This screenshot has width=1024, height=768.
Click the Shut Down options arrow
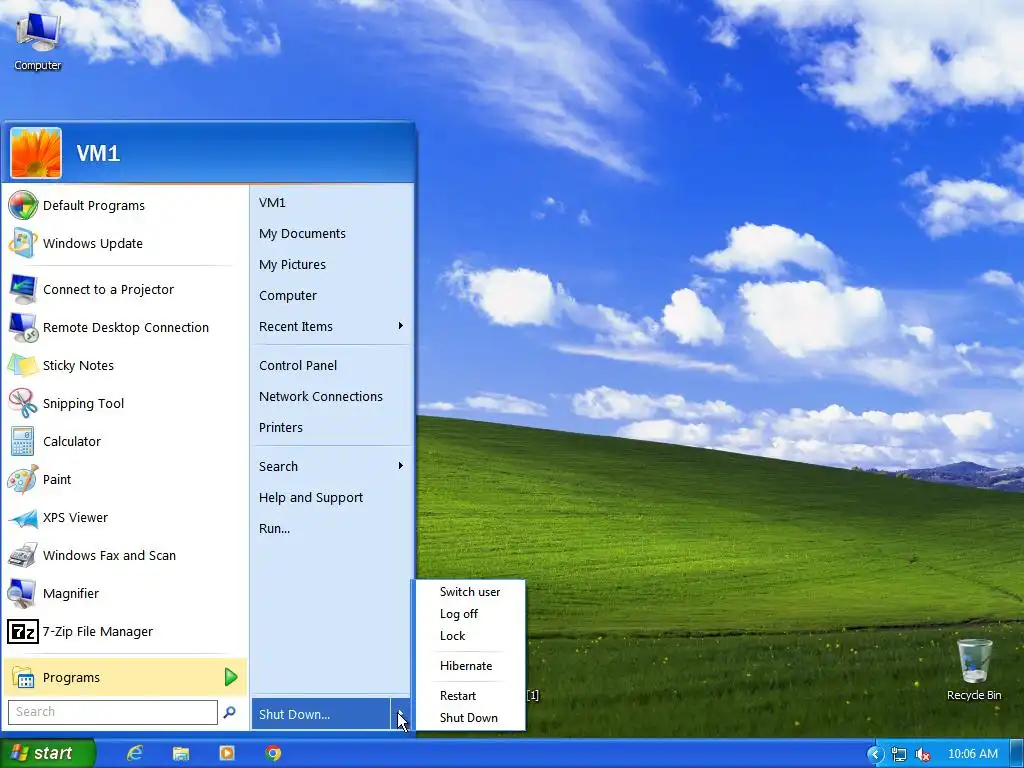coord(400,714)
